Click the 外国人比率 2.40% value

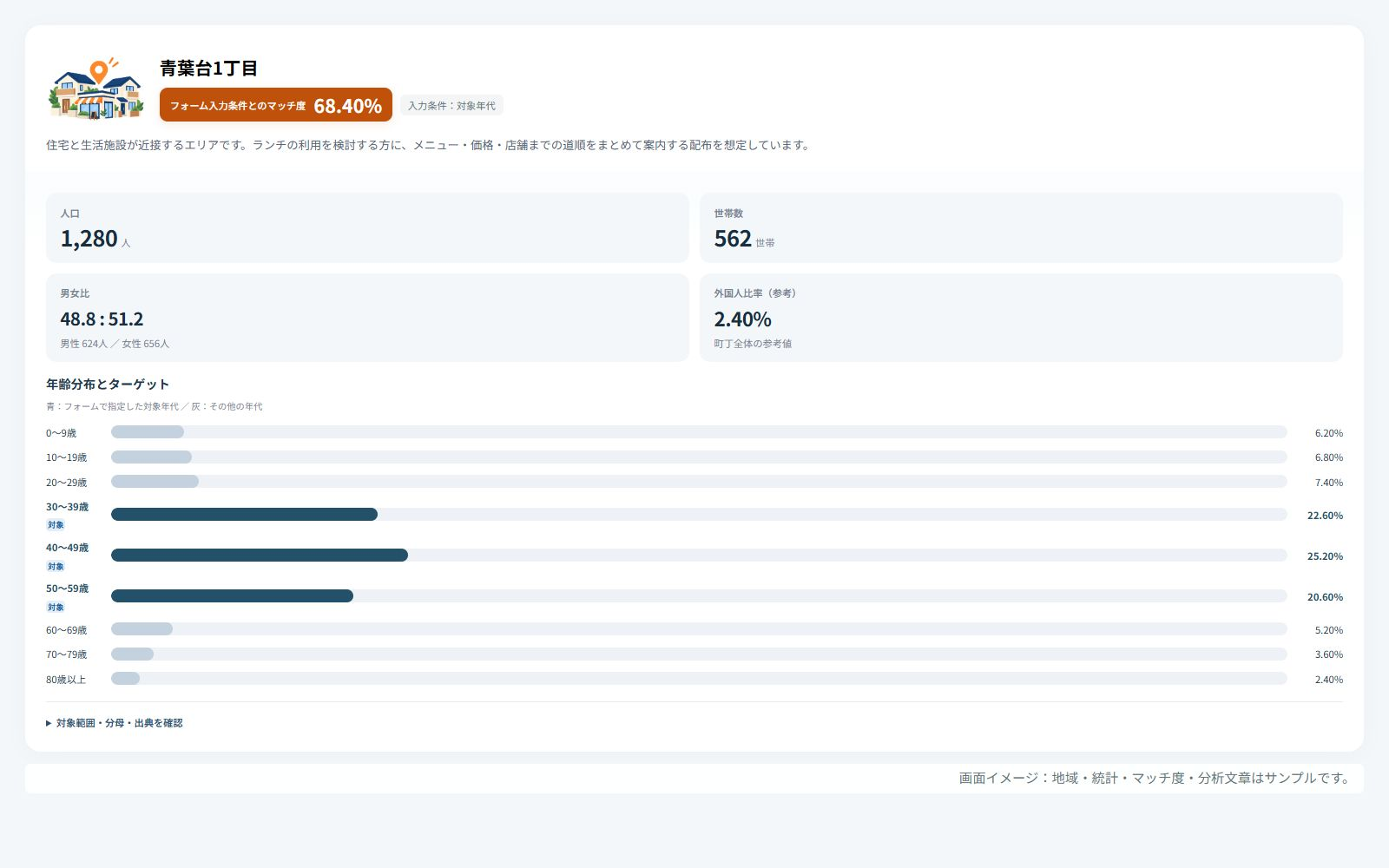742,319
